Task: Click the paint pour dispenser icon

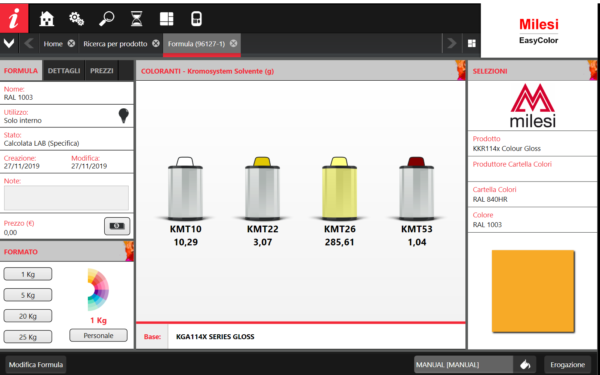Action: tap(525, 365)
